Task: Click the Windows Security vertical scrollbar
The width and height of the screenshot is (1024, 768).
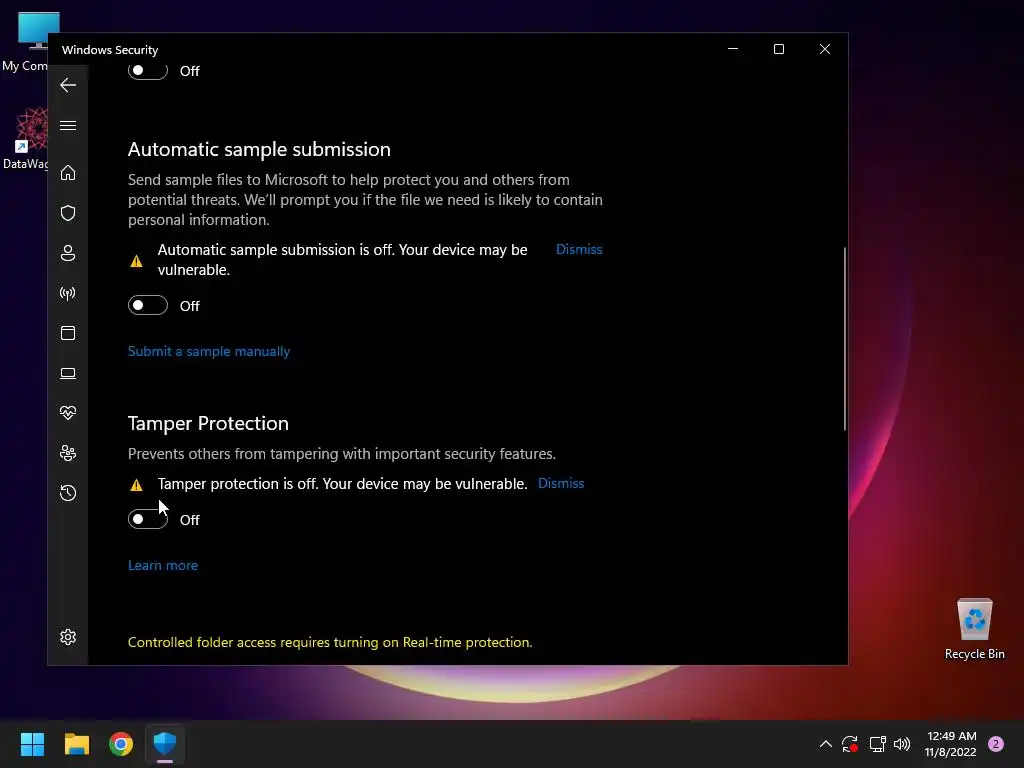Action: (844, 338)
